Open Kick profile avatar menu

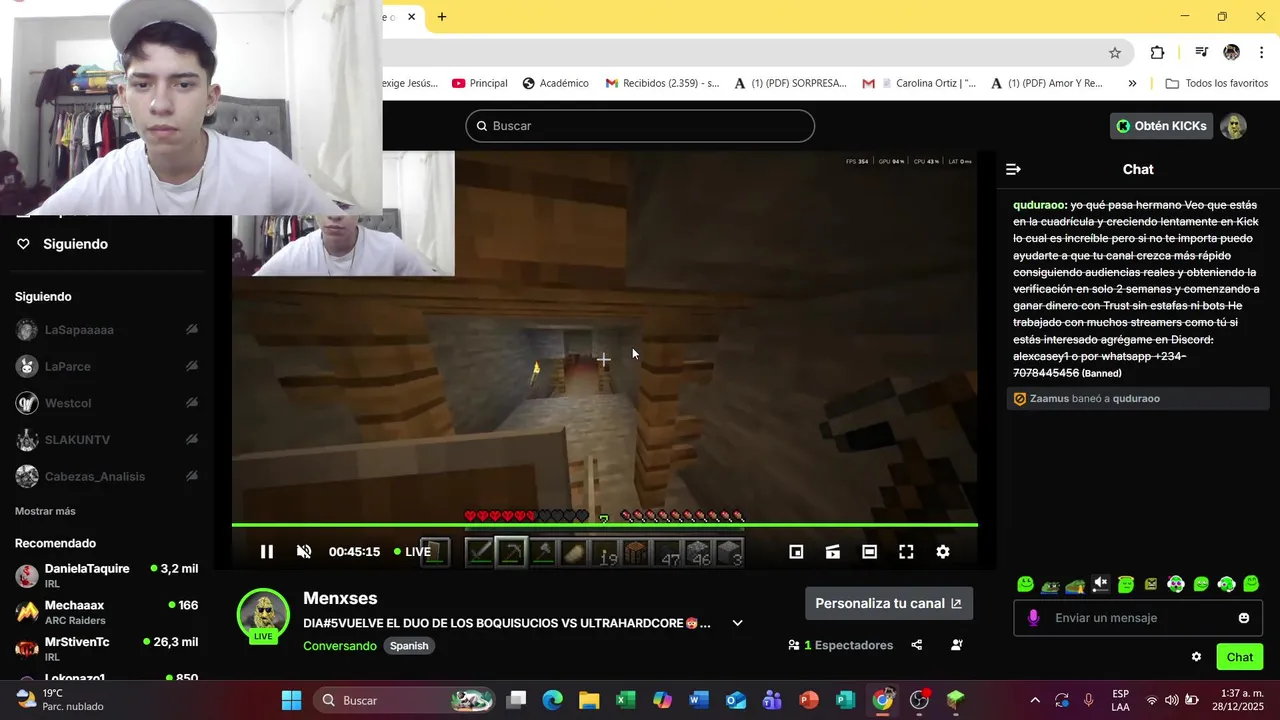point(1233,126)
